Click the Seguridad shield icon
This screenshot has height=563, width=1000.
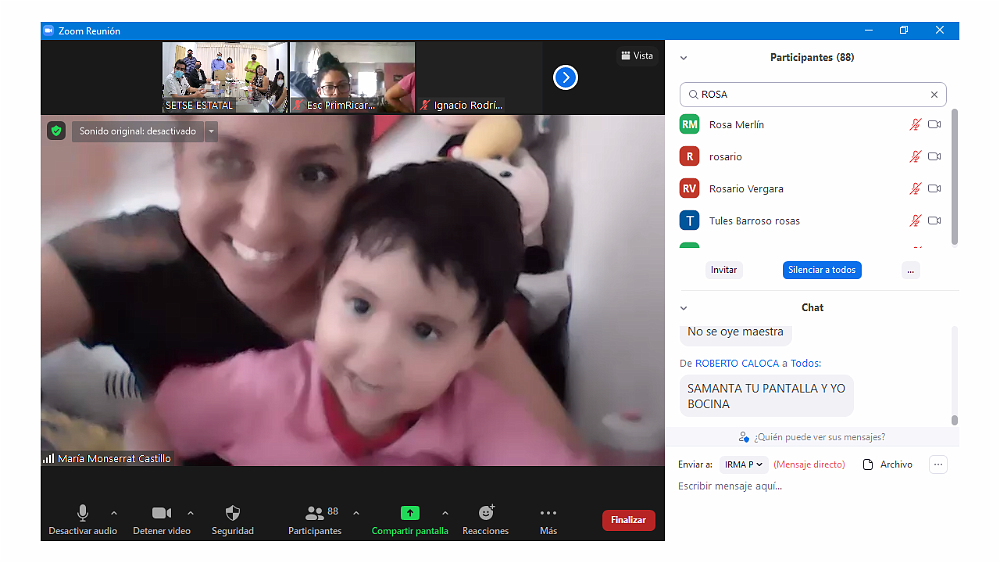(x=232, y=513)
